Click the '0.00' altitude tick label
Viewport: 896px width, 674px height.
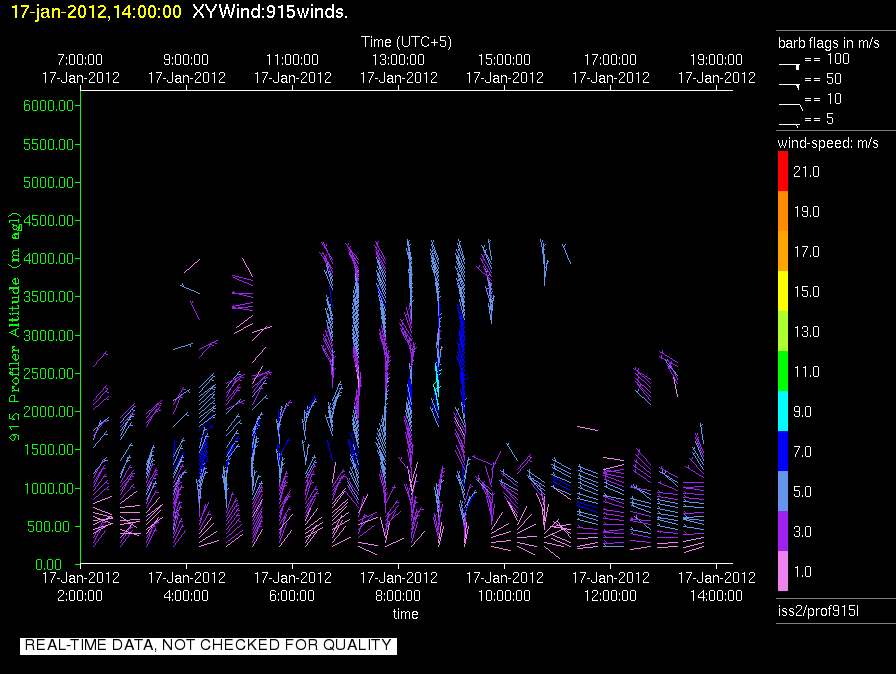(x=48, y=565)
